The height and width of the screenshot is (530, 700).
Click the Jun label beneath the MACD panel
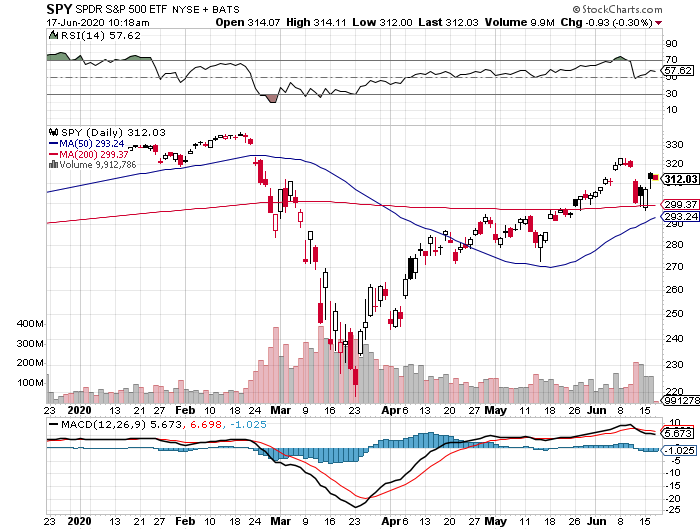point(596,521)
